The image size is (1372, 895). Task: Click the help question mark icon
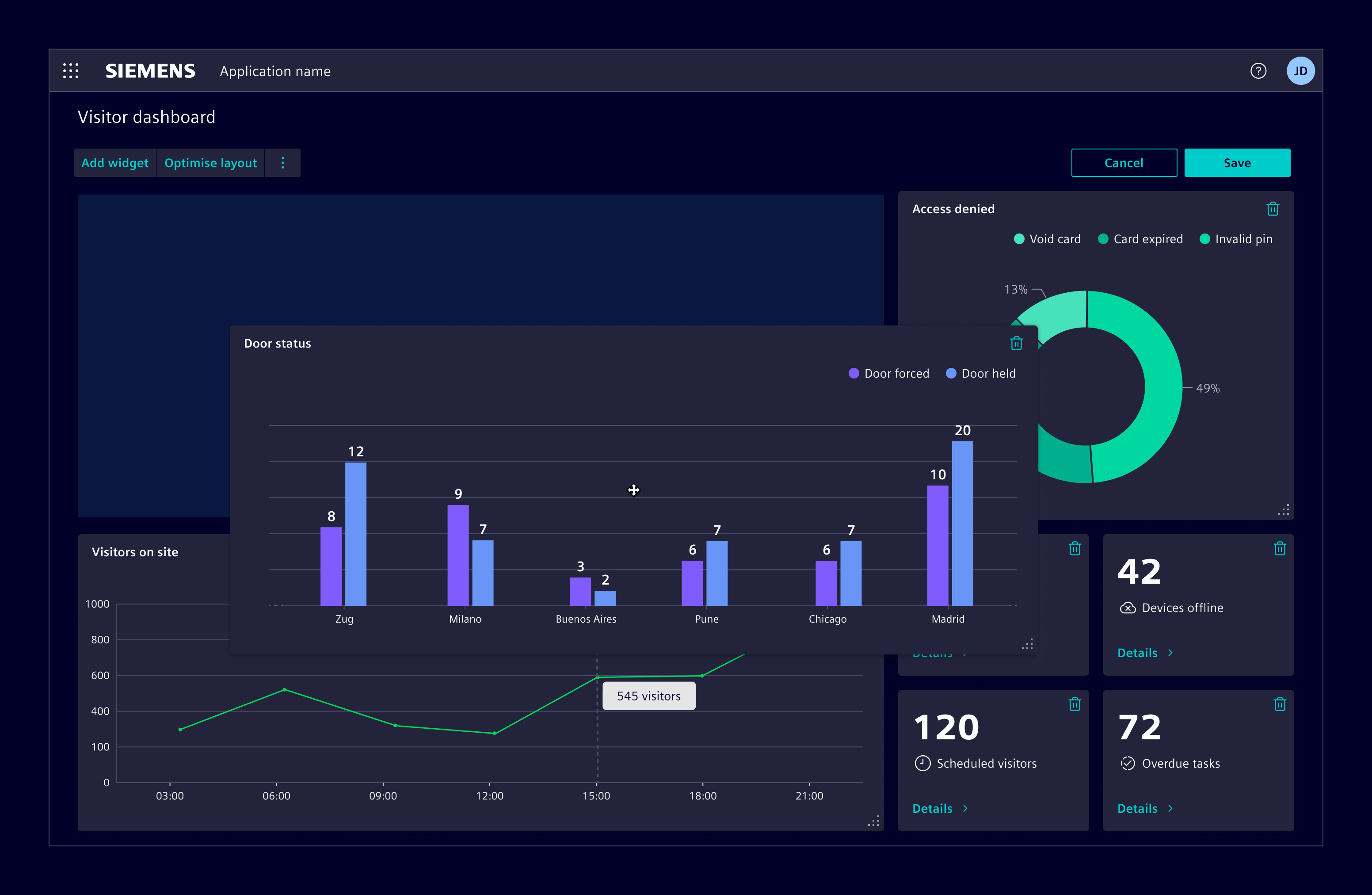pyautogui.click(x=1258, y=70)
